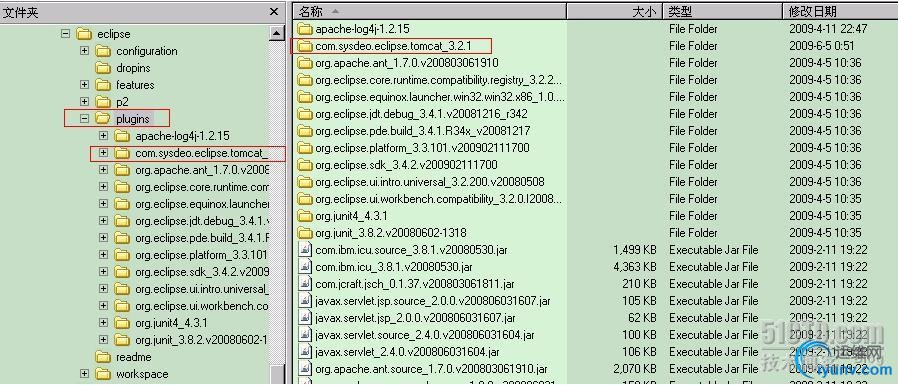Expand org.junit4_4.3.1 tree node

(x=104, y=323)
